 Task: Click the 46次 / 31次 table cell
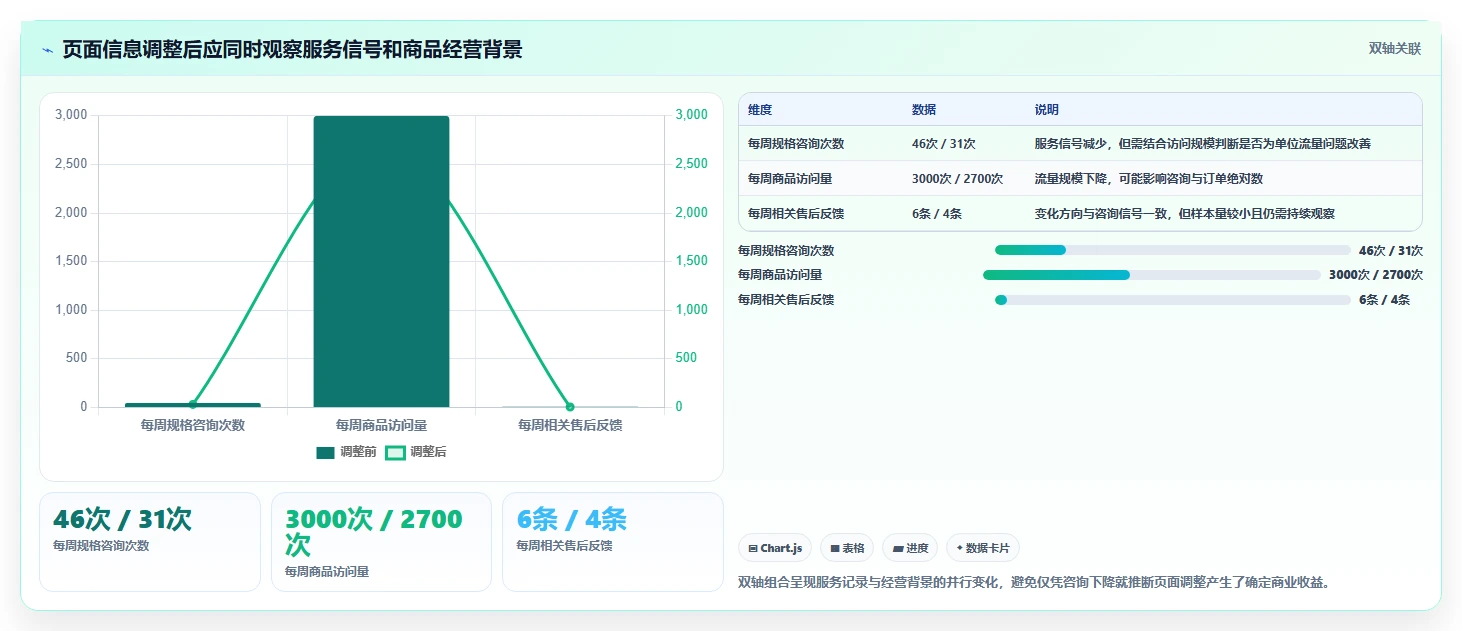pyautogui.click(x=944, y=144)
